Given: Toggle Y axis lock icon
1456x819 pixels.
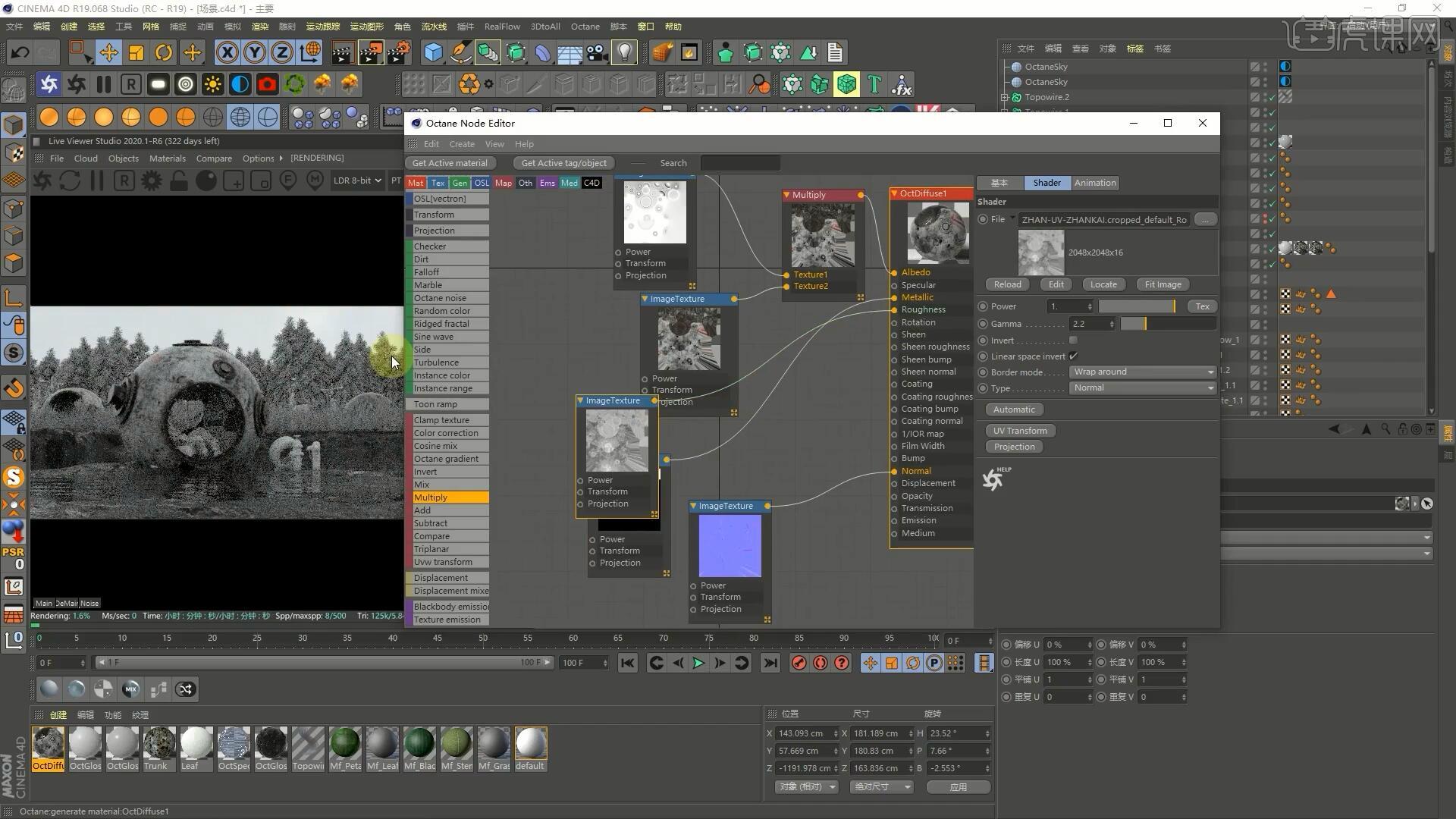Looking at the screenshot, I should 255,52.
